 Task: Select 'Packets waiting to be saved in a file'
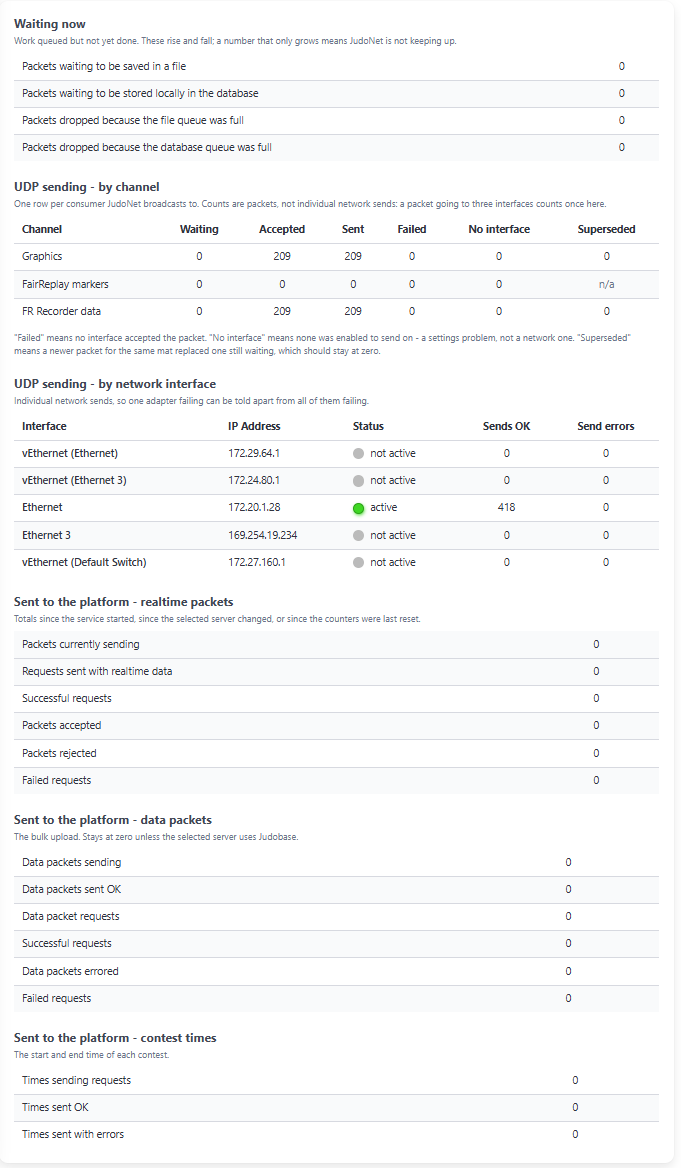tap(104, 66)
